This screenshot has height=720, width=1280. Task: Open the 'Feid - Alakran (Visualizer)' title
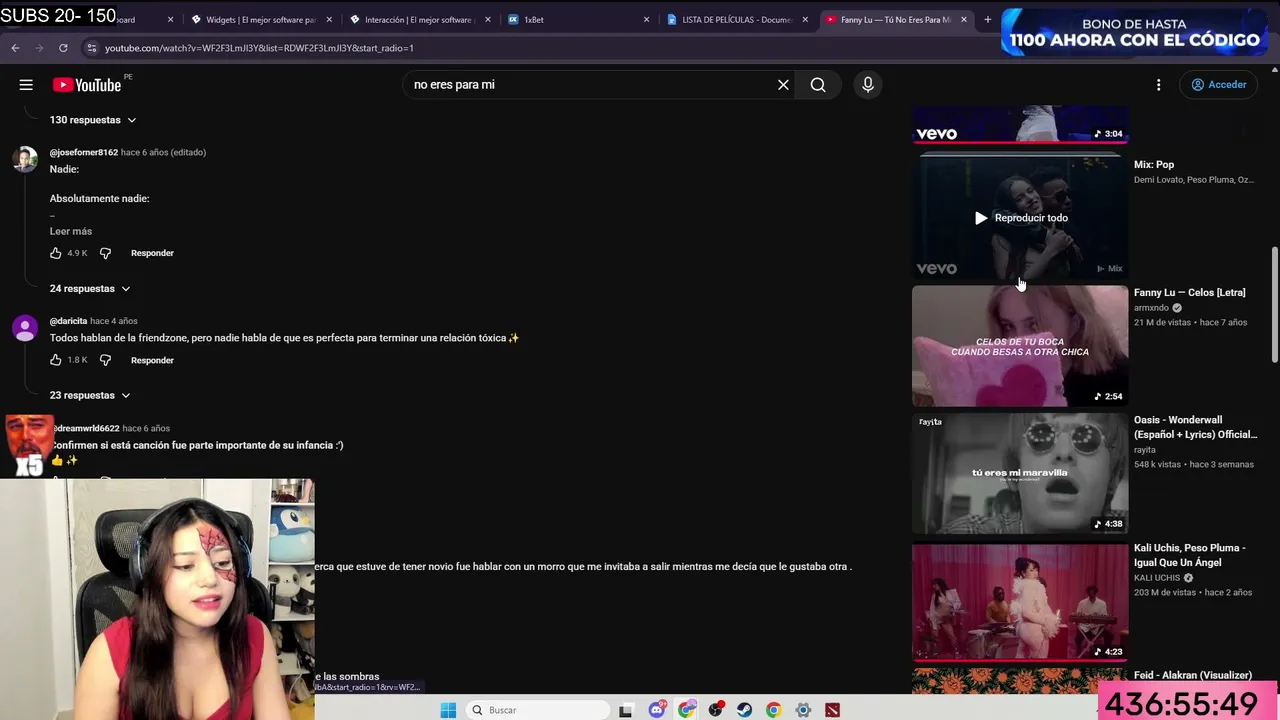click(x=1193, y=676)
